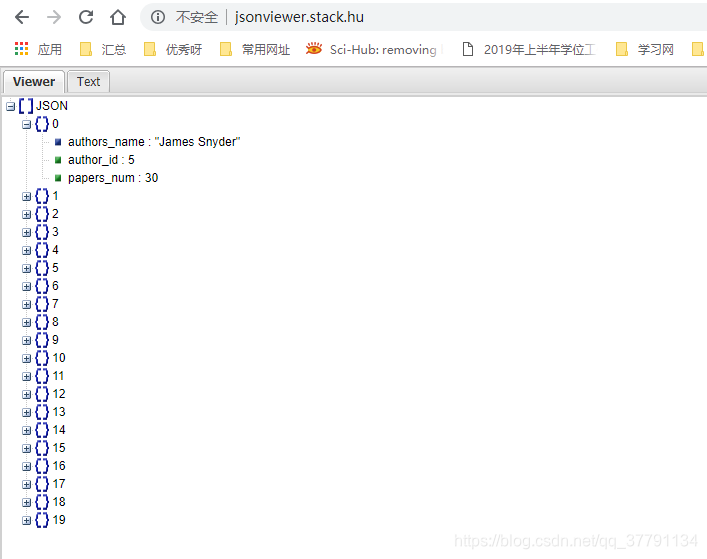The width and height of the screenshot is (707, 559).
Task: Select the author_id : 5 row
Action: (101, 160)
